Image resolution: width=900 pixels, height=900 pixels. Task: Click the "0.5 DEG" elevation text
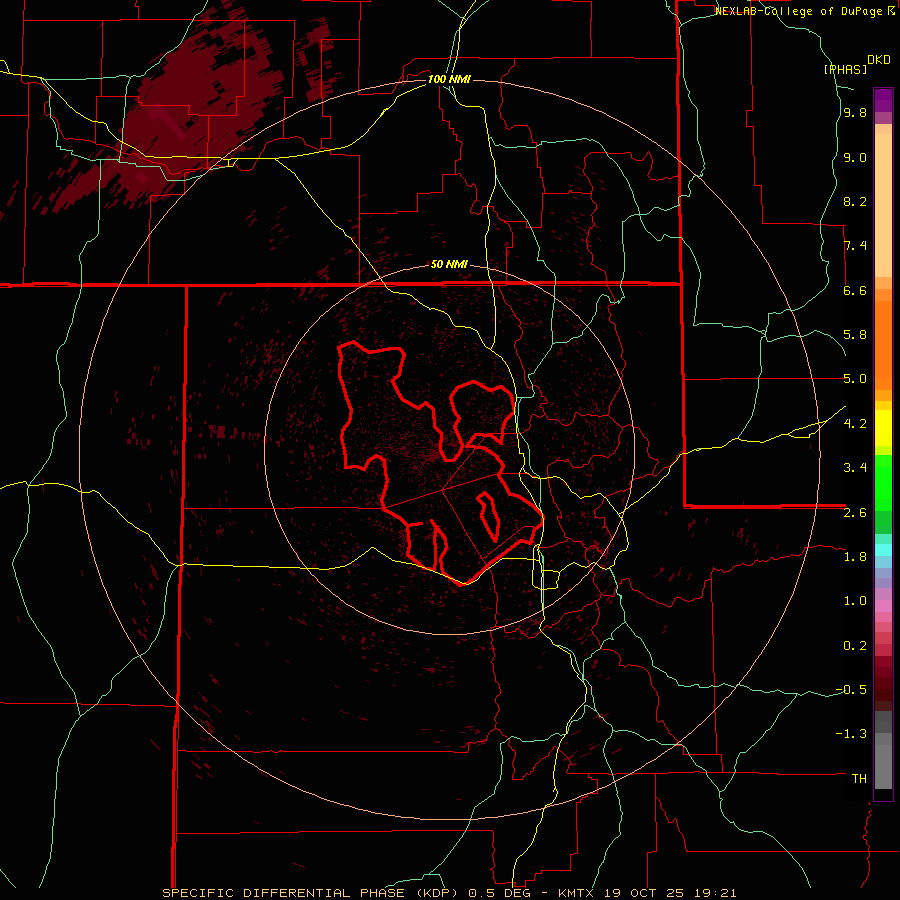click(x=498, y=893)
